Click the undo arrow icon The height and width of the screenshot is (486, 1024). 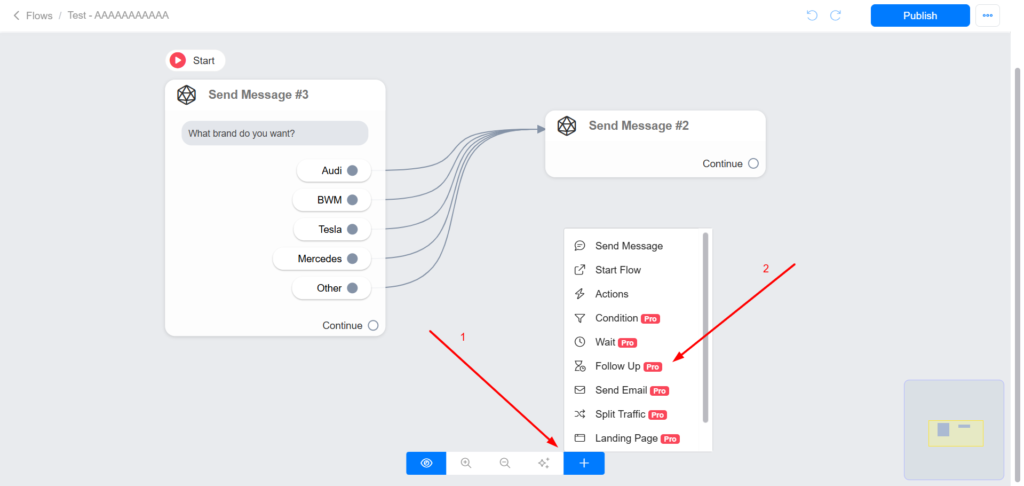click(812, 16)
